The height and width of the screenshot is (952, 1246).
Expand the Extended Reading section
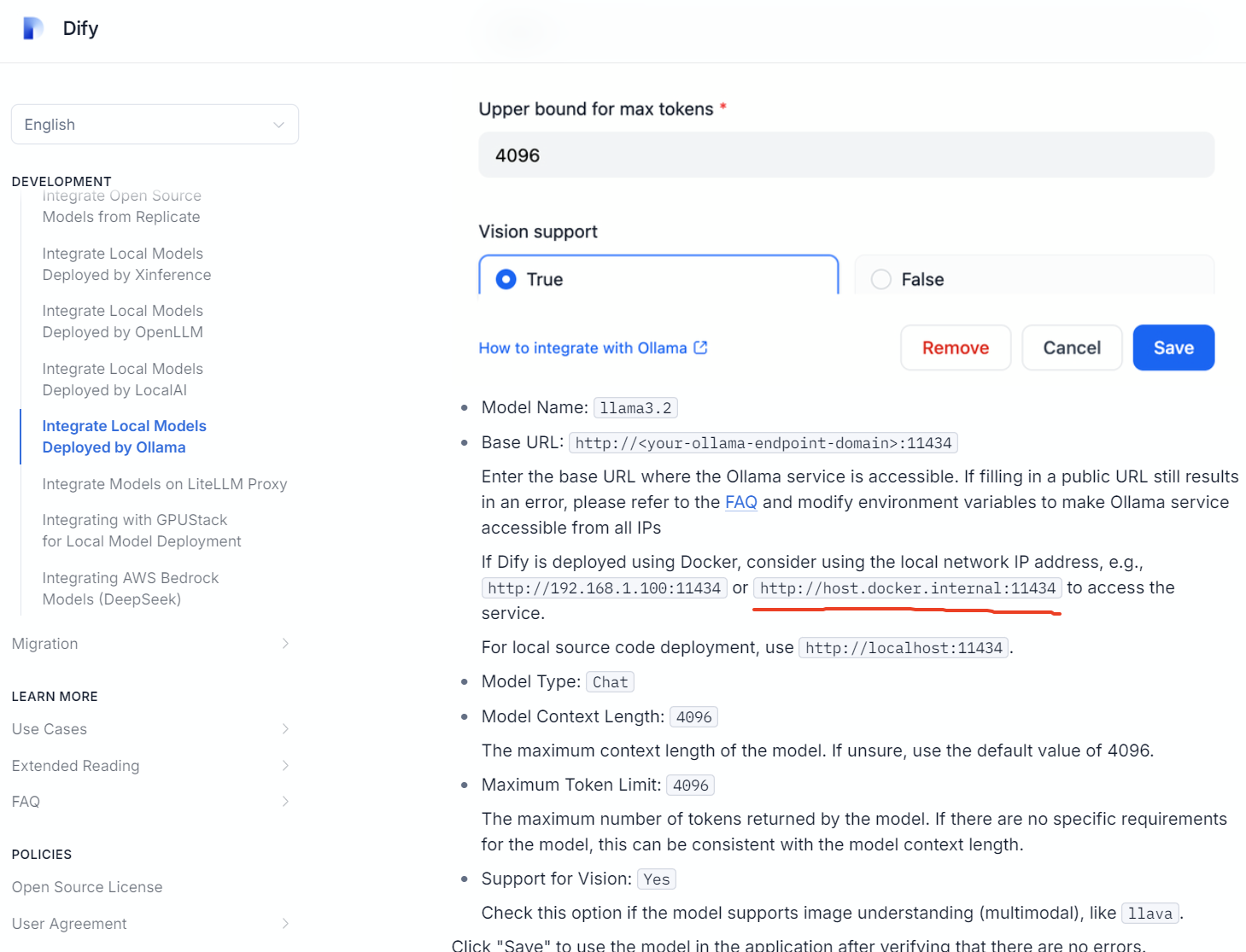tap(285, 766)
